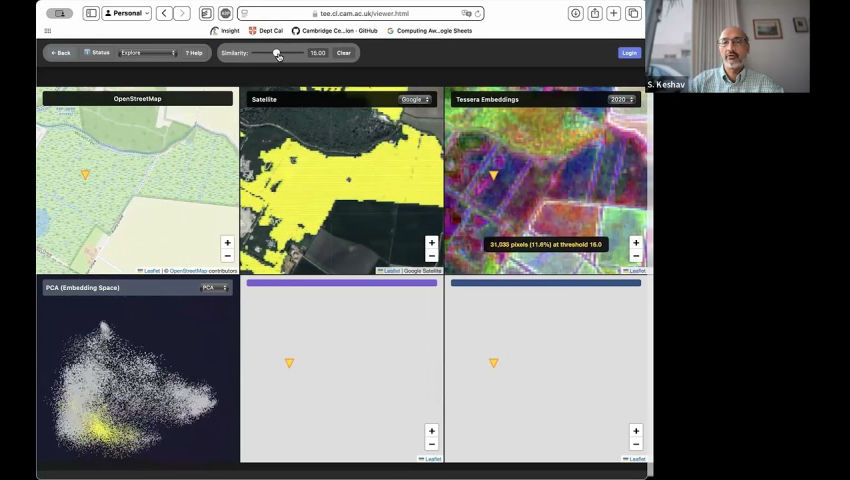
Task: Click the S. Keshav video thumbnail
Action: (x=727, y=46)
